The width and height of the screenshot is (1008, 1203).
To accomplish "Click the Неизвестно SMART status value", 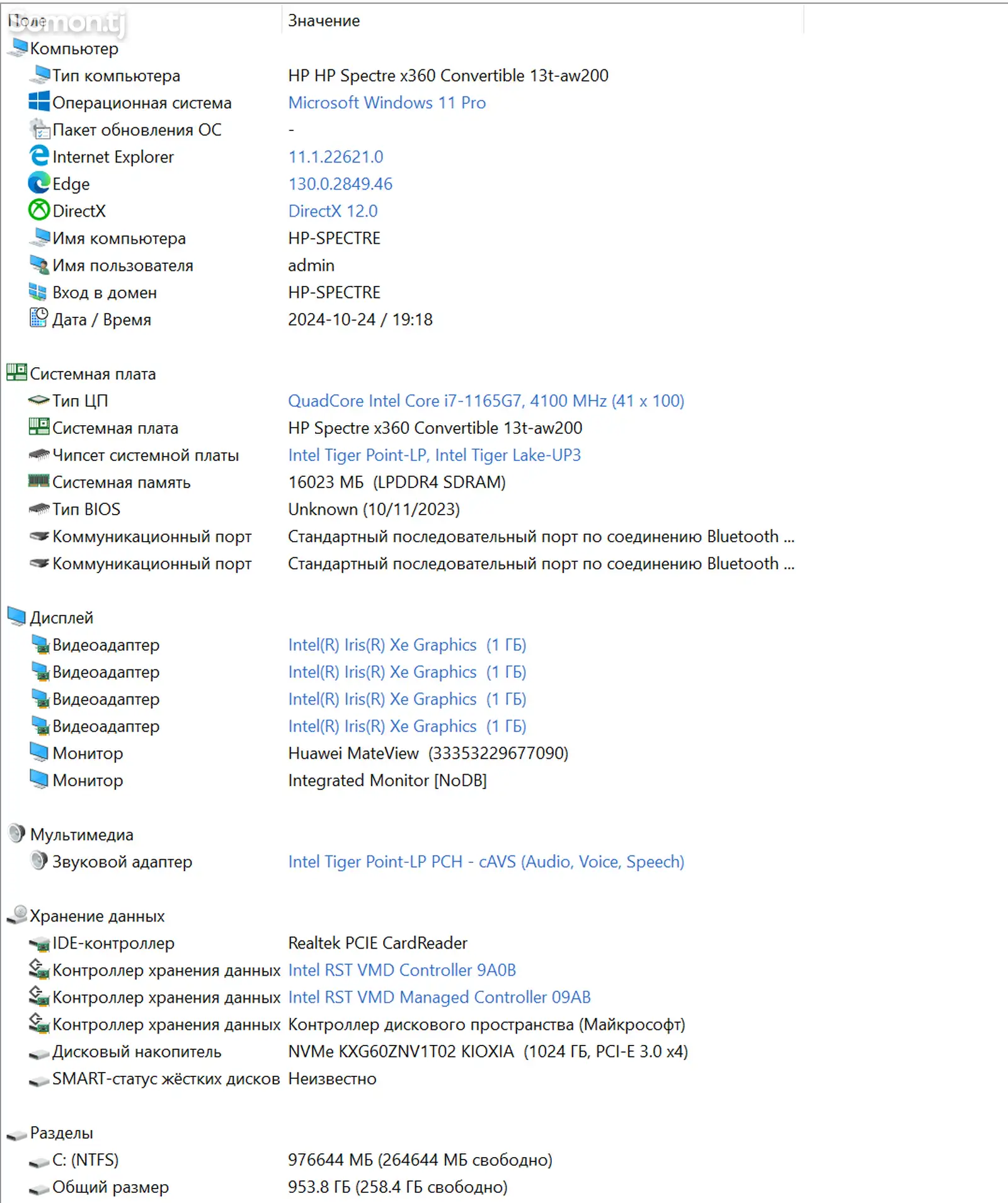I will pos(332,1078).
